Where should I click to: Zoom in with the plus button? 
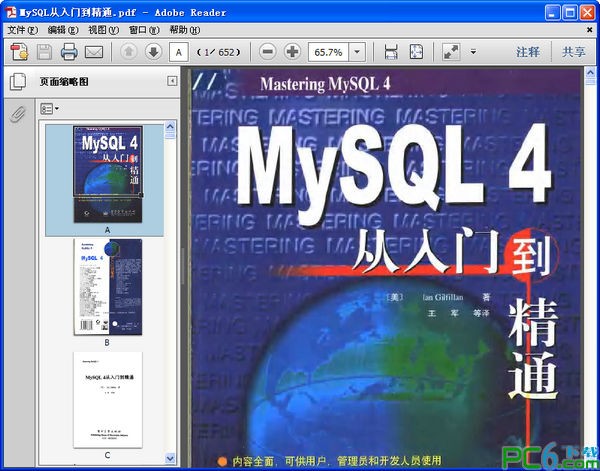coord(292,52)
